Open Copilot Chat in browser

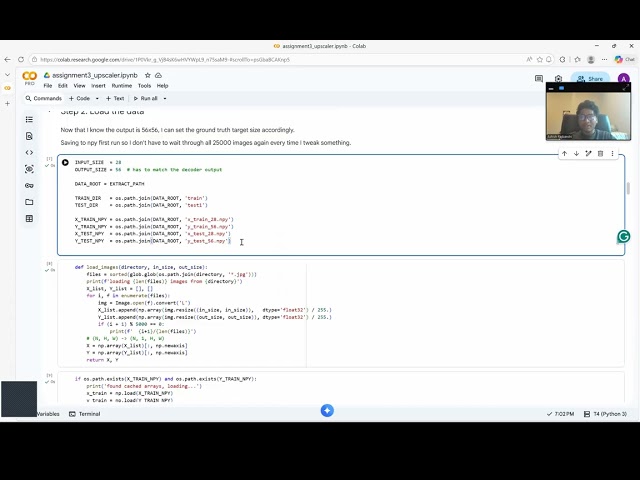coord(625,60)
